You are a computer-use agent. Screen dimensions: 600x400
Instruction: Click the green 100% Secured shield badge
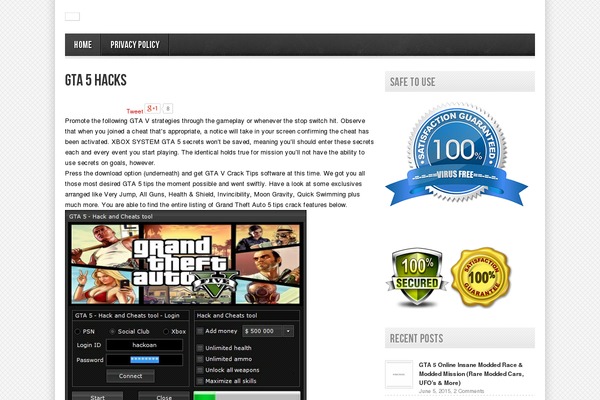click(x=417, y=277)
